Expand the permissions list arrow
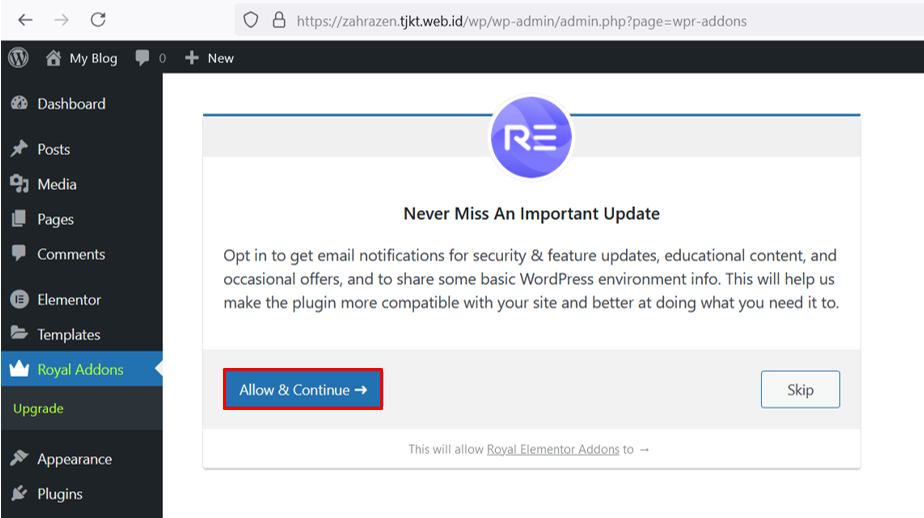This screenshot has height=518, width=924. point(645,450)
